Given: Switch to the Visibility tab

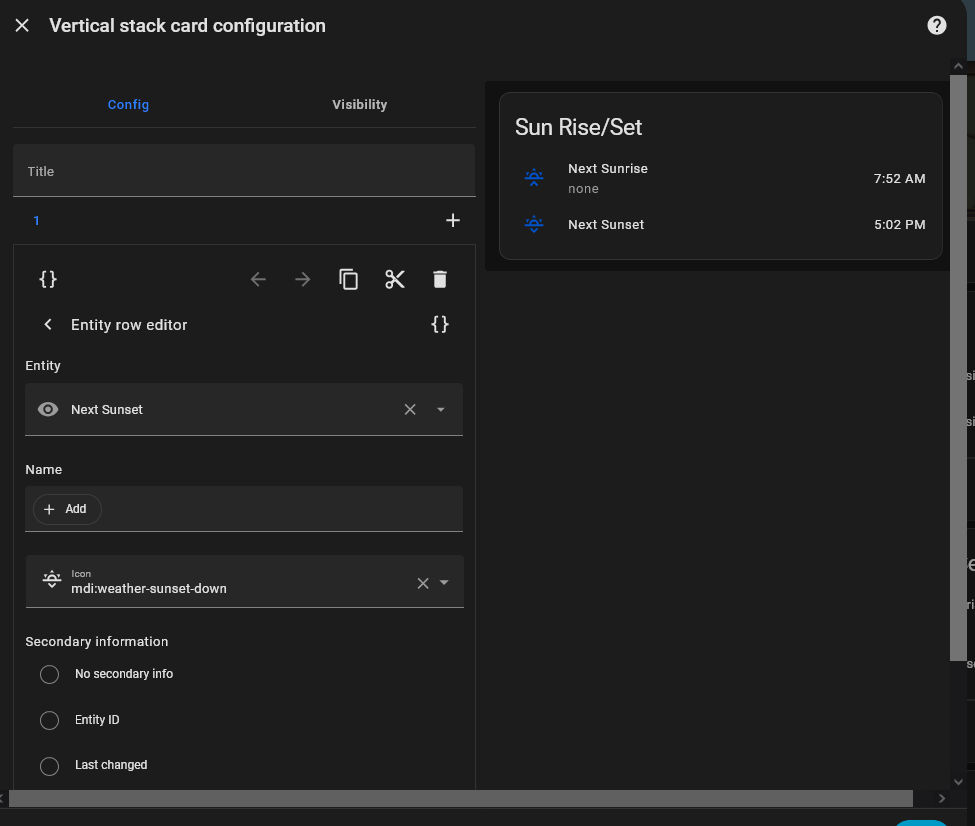Looking at the screenshot, I should pos(359,105).
